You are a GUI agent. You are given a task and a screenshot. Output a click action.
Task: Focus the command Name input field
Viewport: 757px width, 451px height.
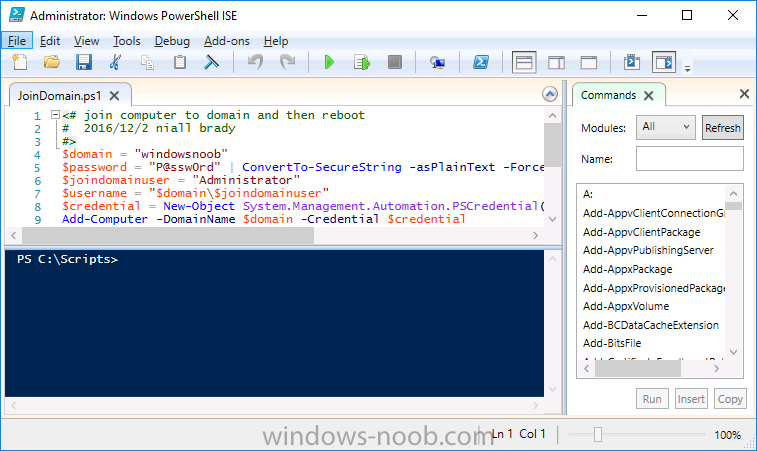689,158
